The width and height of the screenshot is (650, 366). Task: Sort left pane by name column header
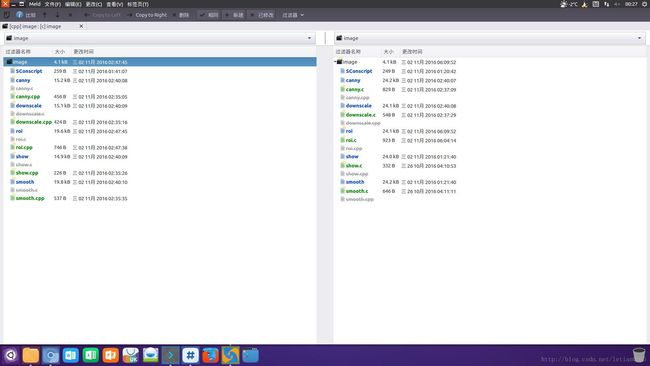coord(18,51)
